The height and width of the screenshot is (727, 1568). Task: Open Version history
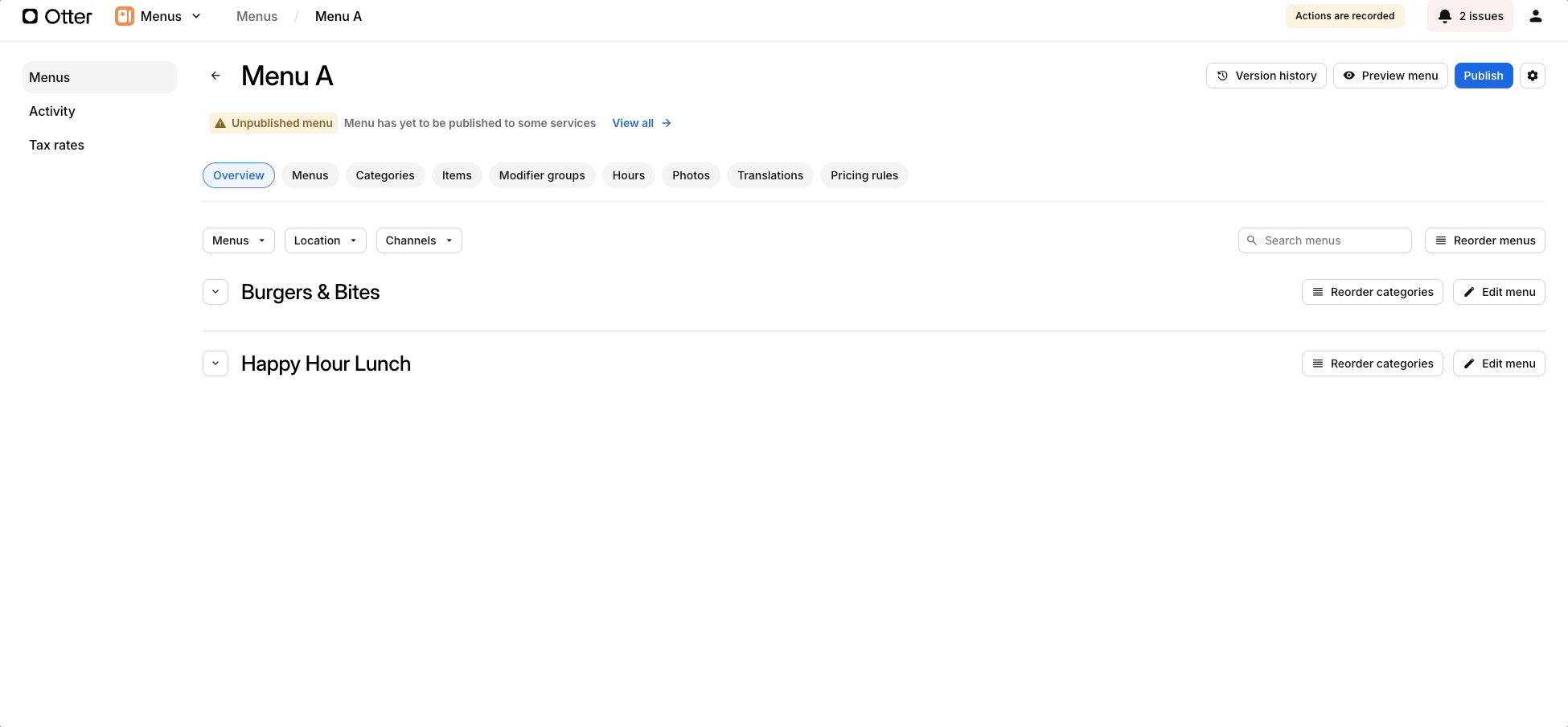(1266, 76)
